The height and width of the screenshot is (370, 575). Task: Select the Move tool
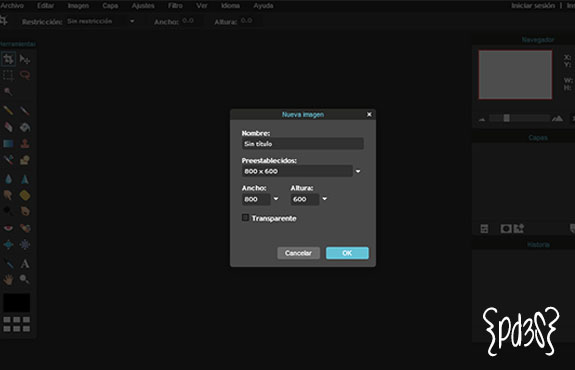25,59
